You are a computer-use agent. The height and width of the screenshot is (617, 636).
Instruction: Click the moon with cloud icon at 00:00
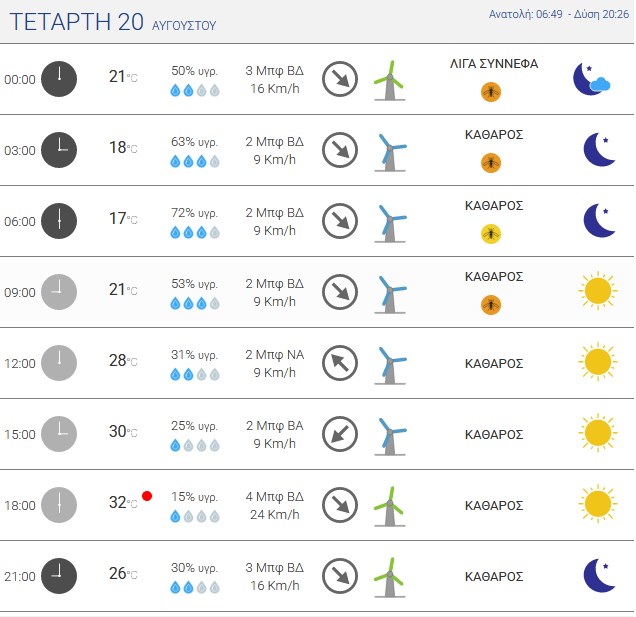click(x=591, y=79)
